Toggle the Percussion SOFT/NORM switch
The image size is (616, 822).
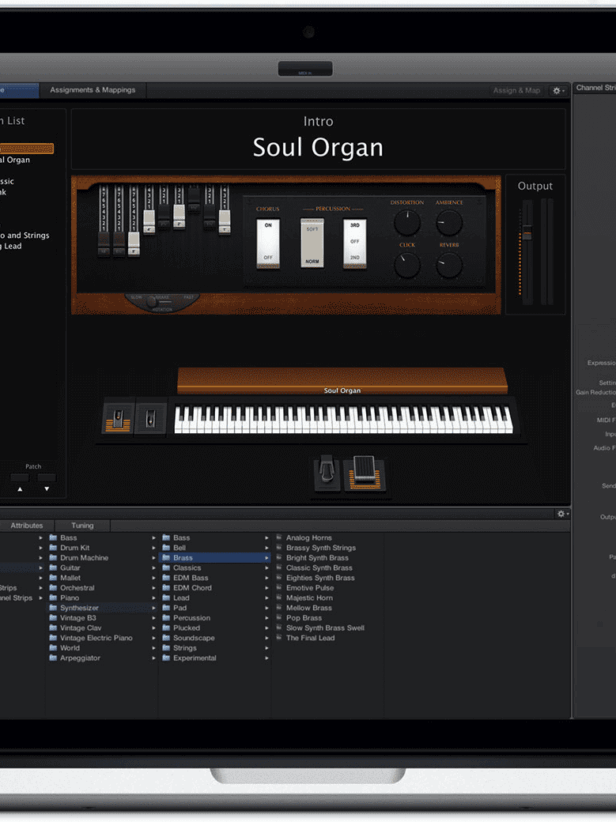(312, 243)
